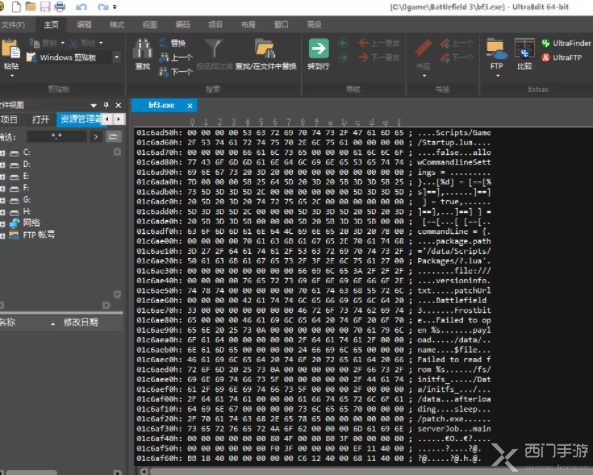
Task: Click the Copy (复制) icon
Action: pos(35,43)
